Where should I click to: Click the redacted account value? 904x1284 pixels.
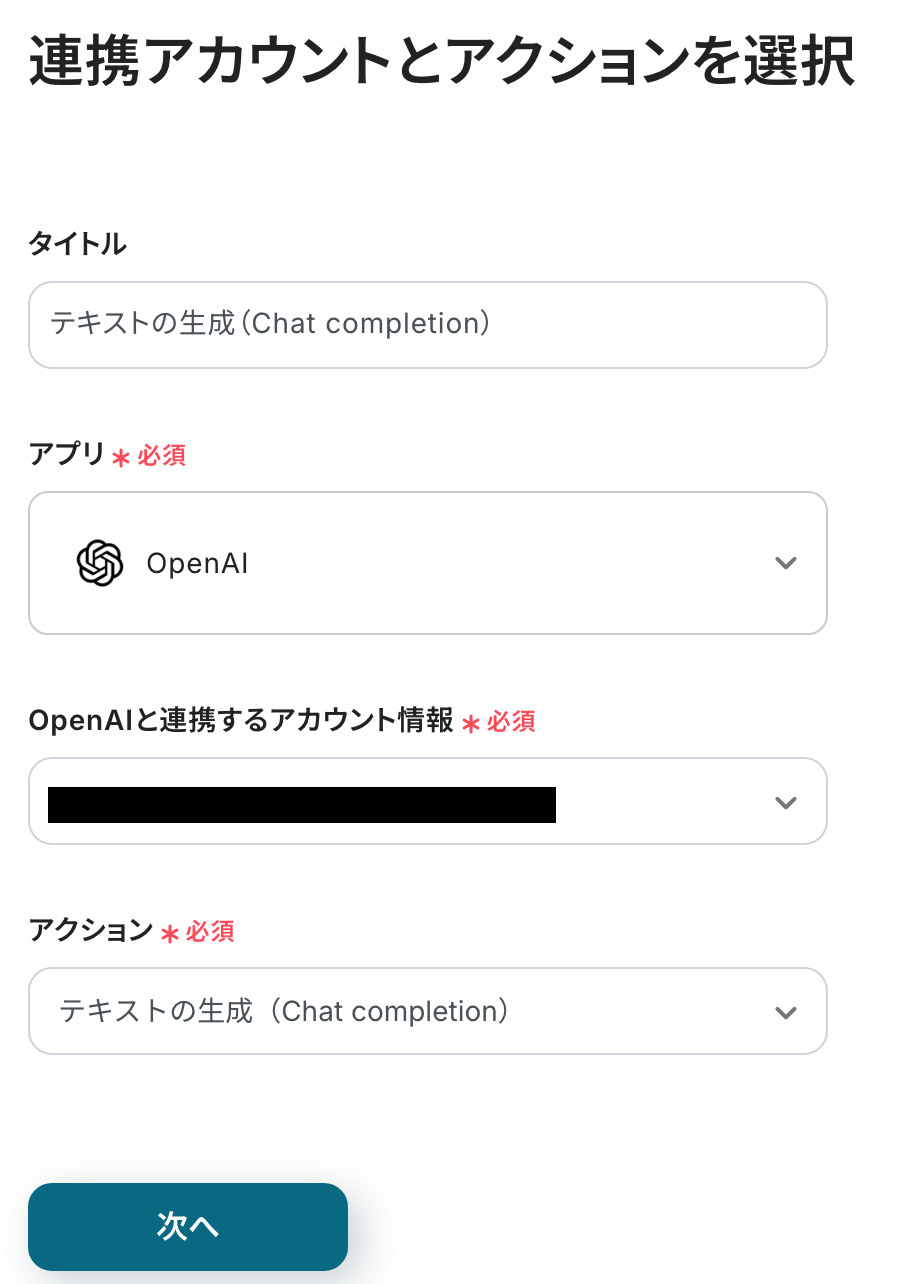(x=302, y=805)
